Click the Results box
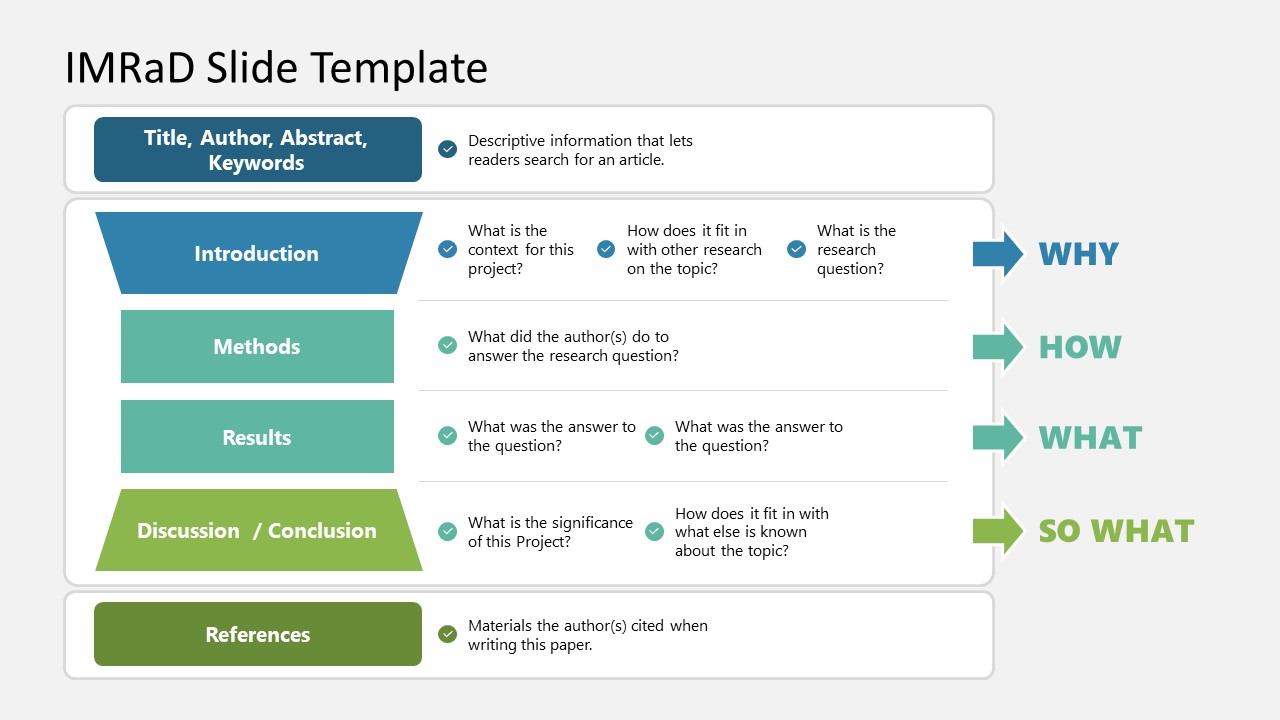The image size is (1280, 720). (257, 437)
